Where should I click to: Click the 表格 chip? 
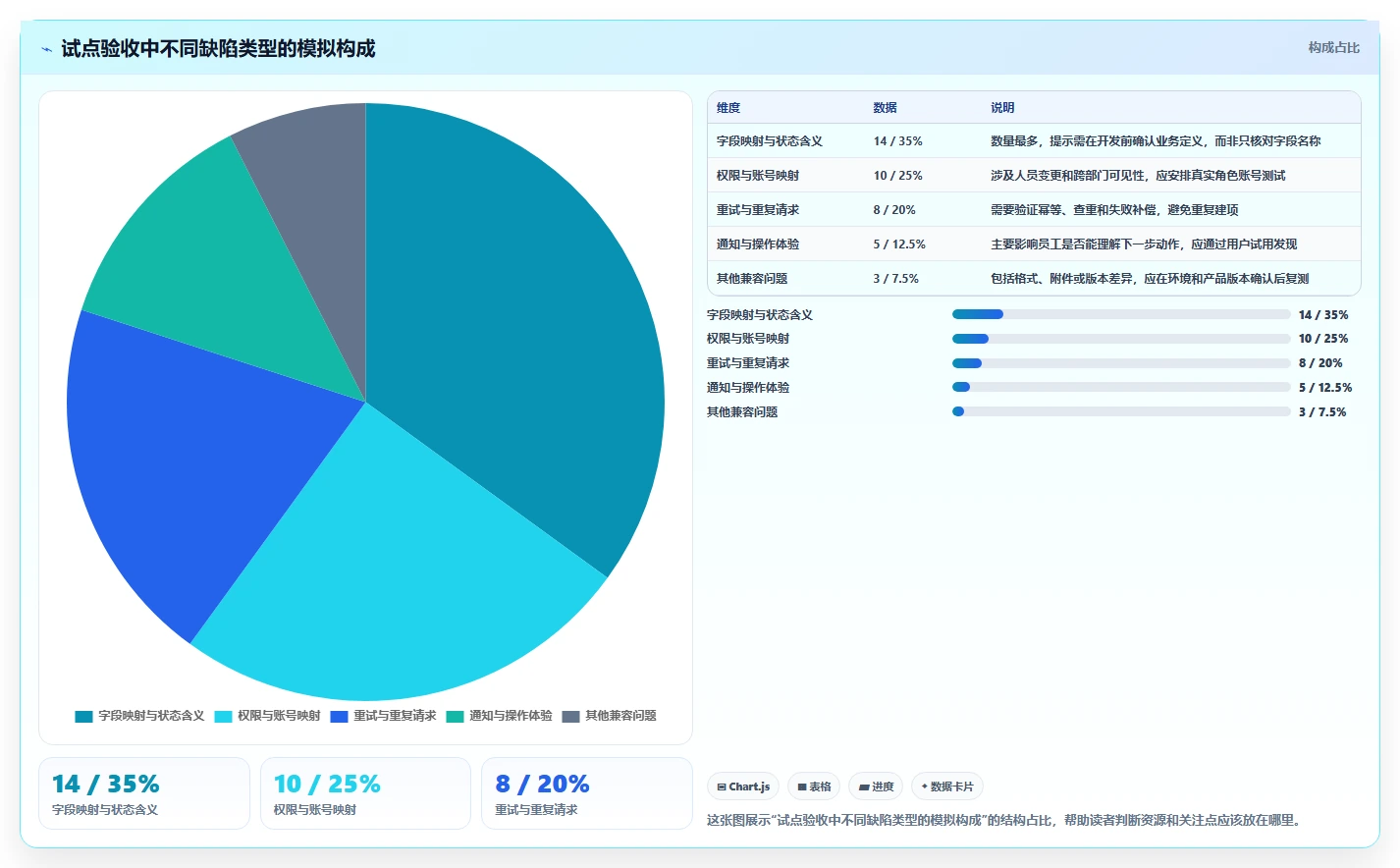(x=814, y=787)
